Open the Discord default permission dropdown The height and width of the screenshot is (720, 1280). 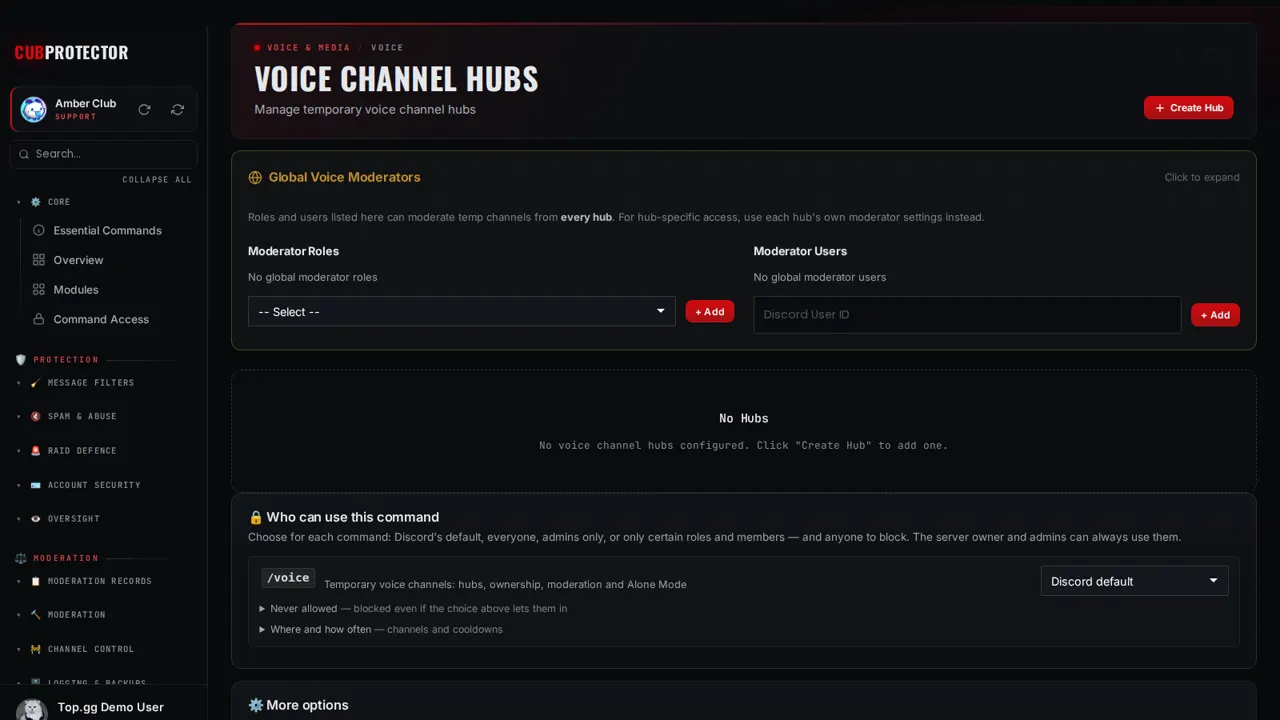(1134, 581)
